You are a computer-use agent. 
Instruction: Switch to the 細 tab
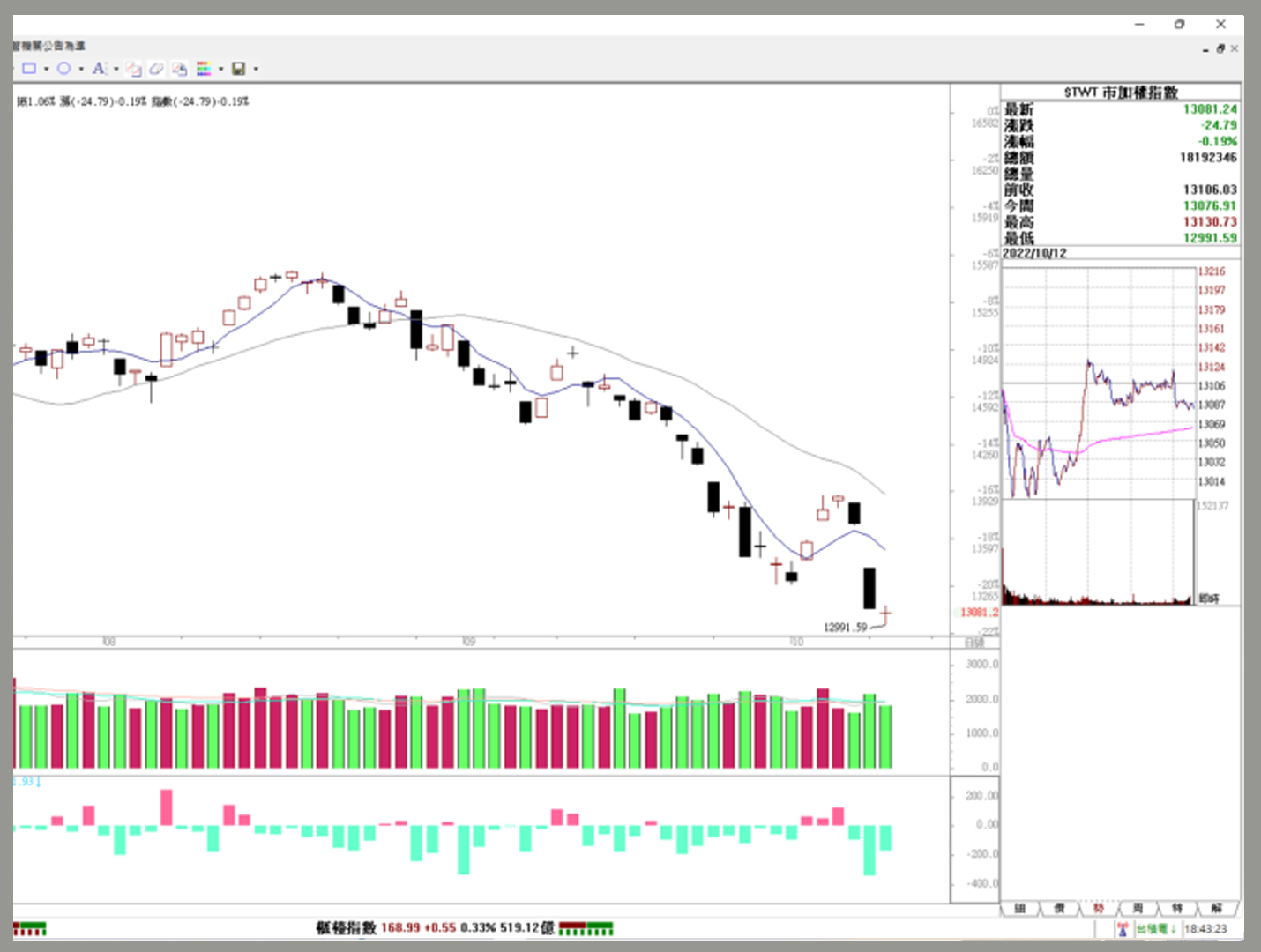[1019, 908]
